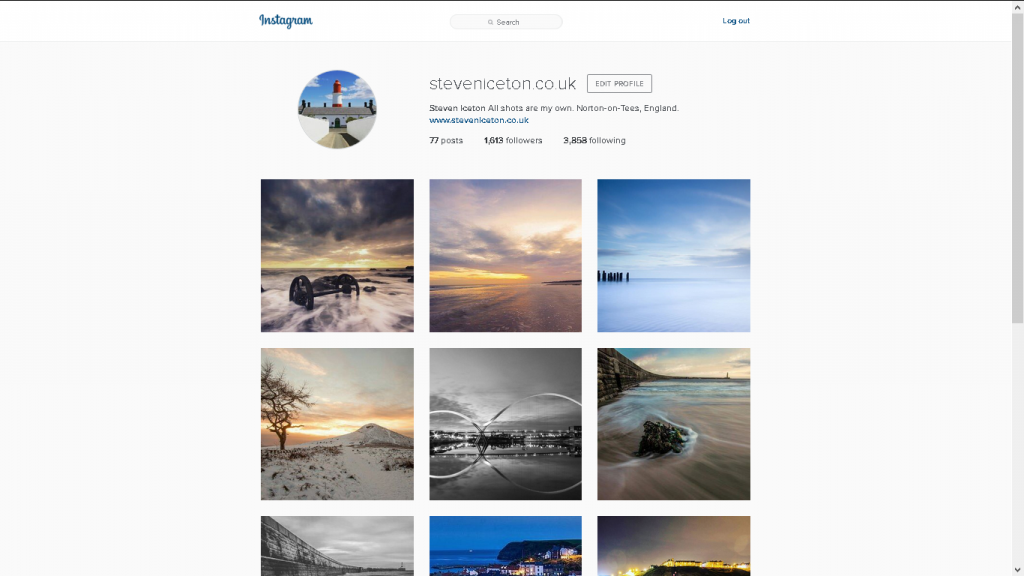This screenshot has height=576, width=1024.
Task: Open the night-lit building photo
Action: pos(673,546)
